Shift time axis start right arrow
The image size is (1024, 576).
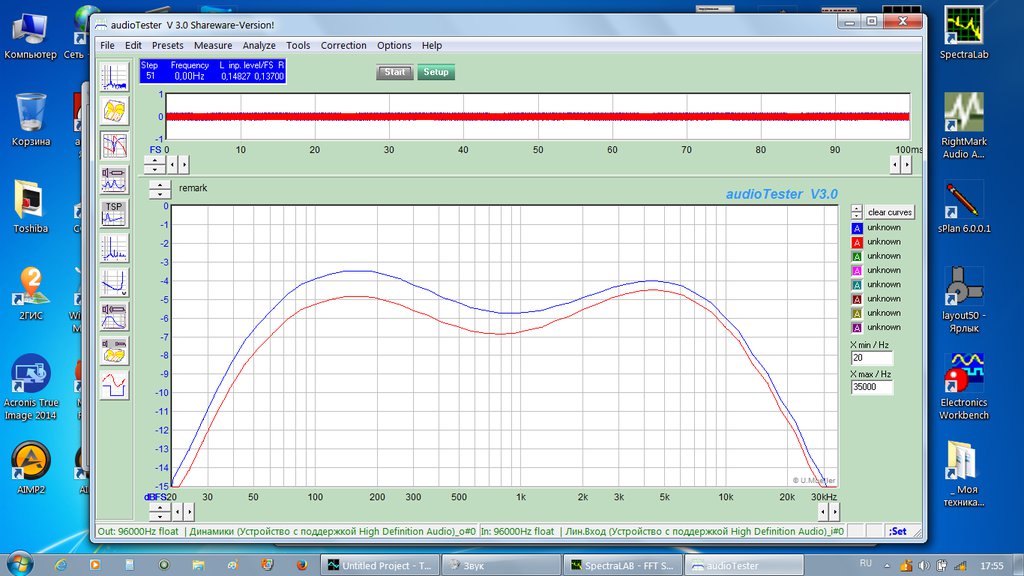pyautogui.click(x=184, y=165)
